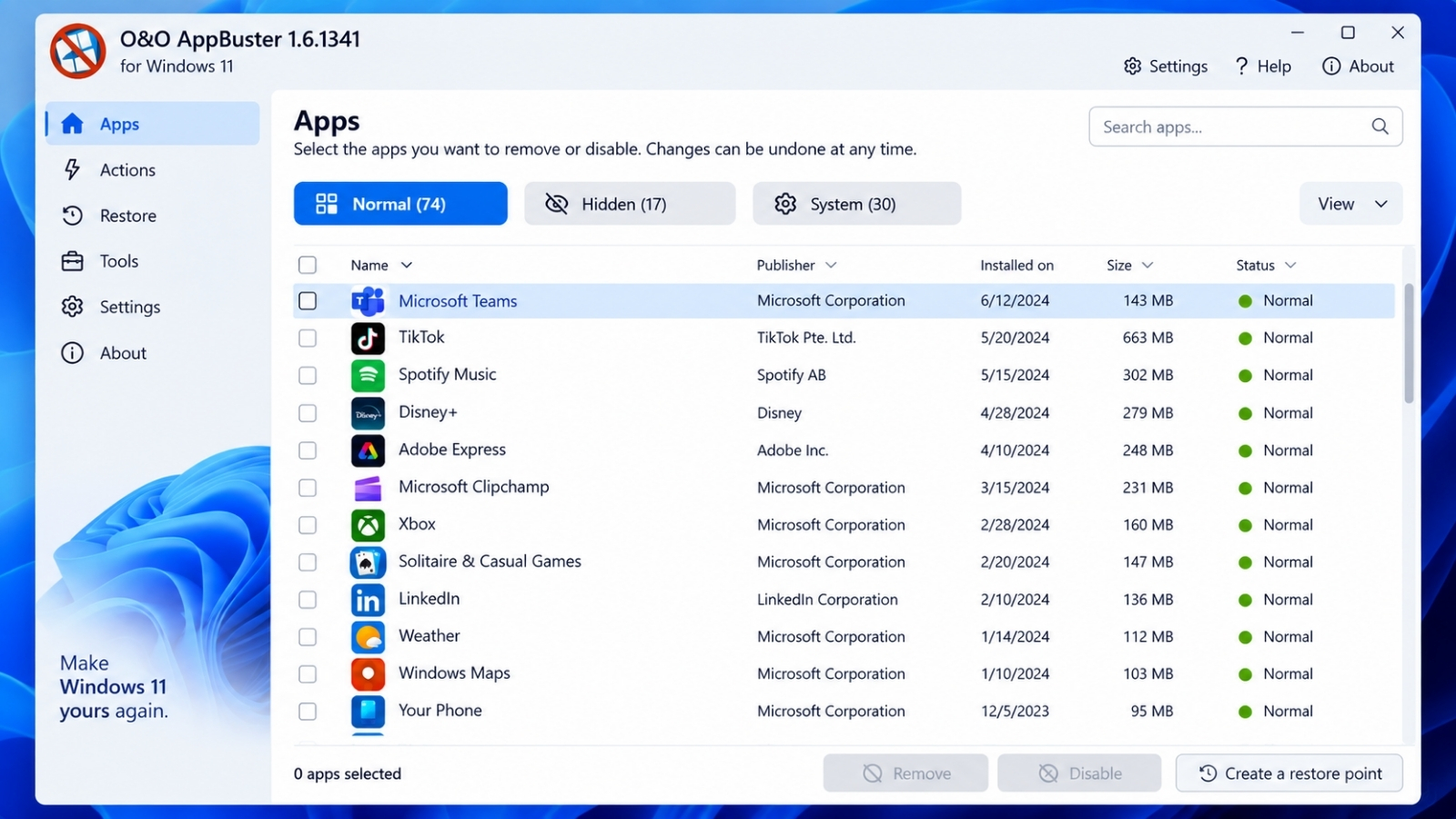This screenshot has height=819, width=1456.
Task: Click Create a restore point button
Action: [1289, 773]
